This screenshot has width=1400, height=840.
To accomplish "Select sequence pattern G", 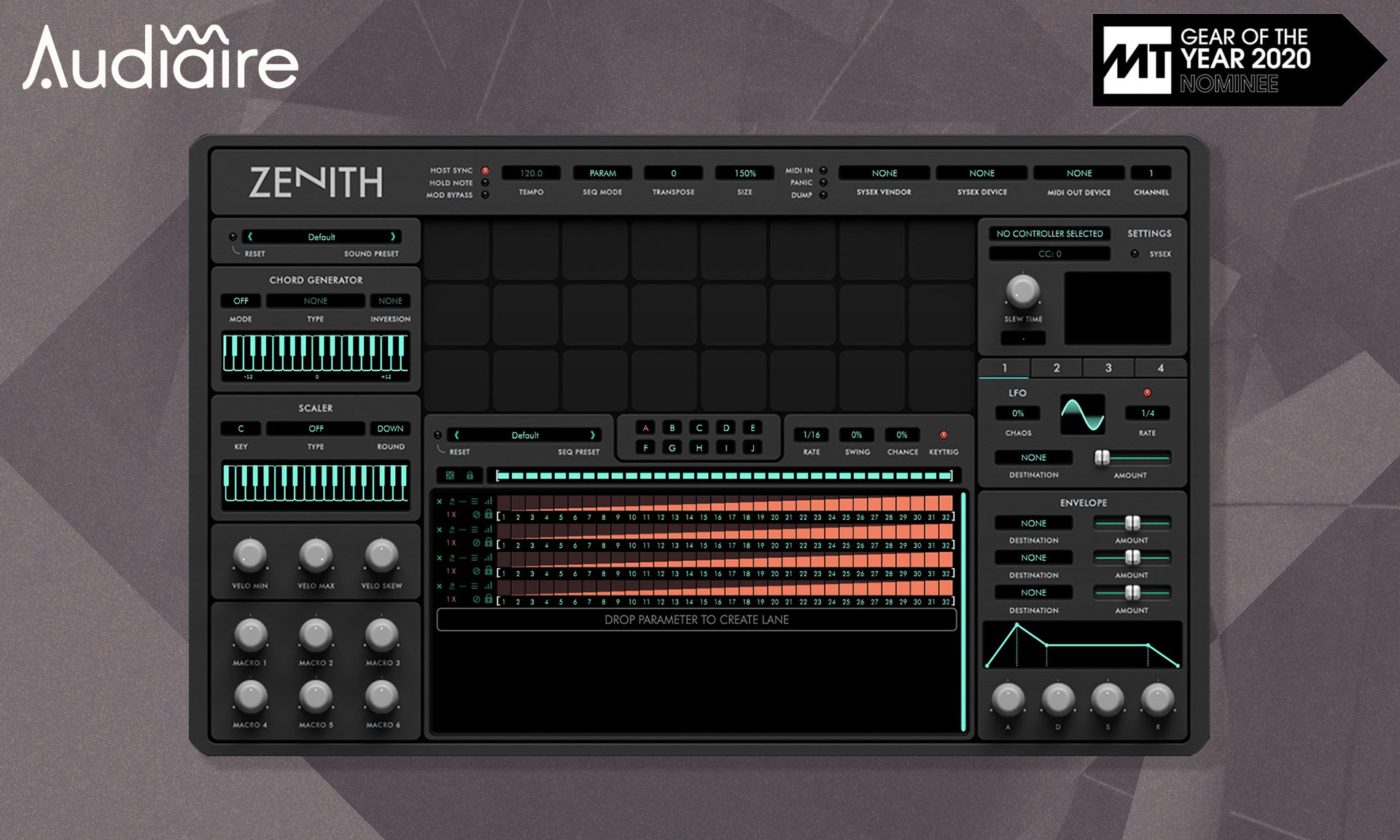I will (672, 448).
